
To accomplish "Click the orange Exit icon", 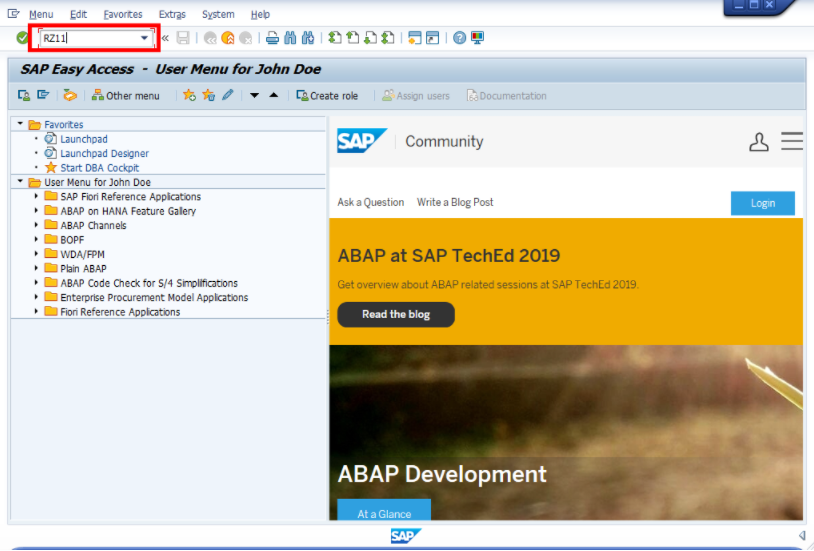I will point(227,38).
